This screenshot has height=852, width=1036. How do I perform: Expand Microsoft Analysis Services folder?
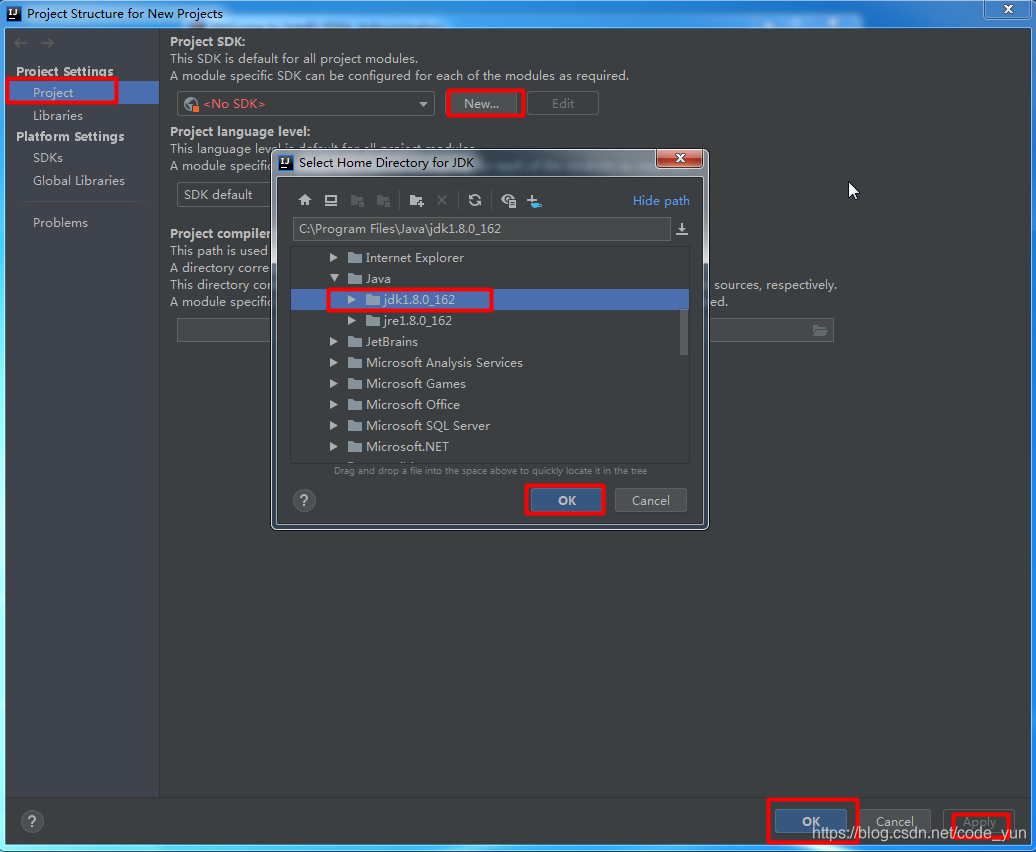(334, 363)
